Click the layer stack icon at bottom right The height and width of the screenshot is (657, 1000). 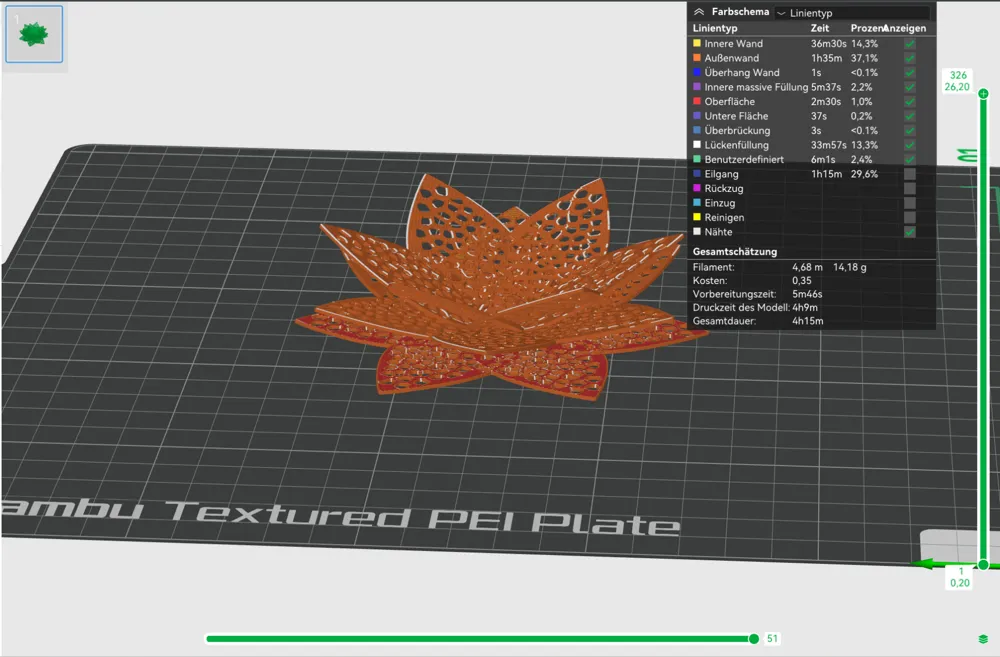983,639
